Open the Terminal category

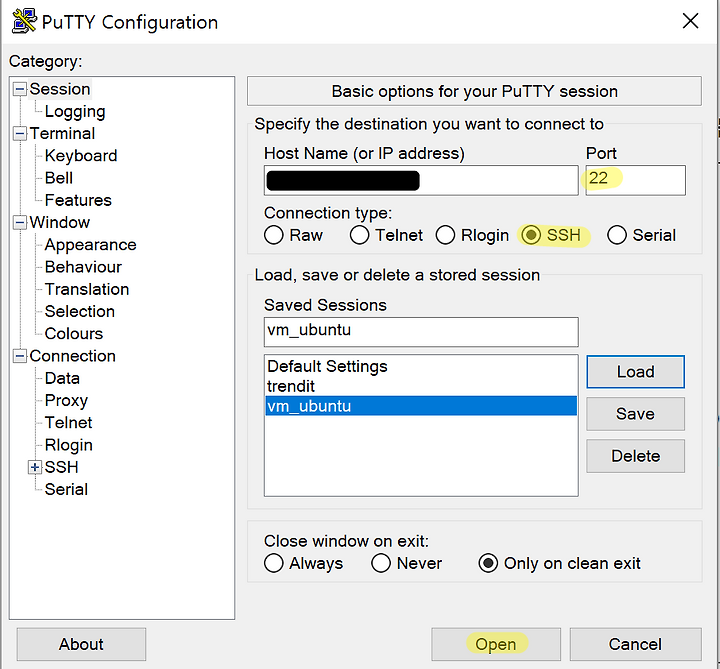tap(62, 134)
